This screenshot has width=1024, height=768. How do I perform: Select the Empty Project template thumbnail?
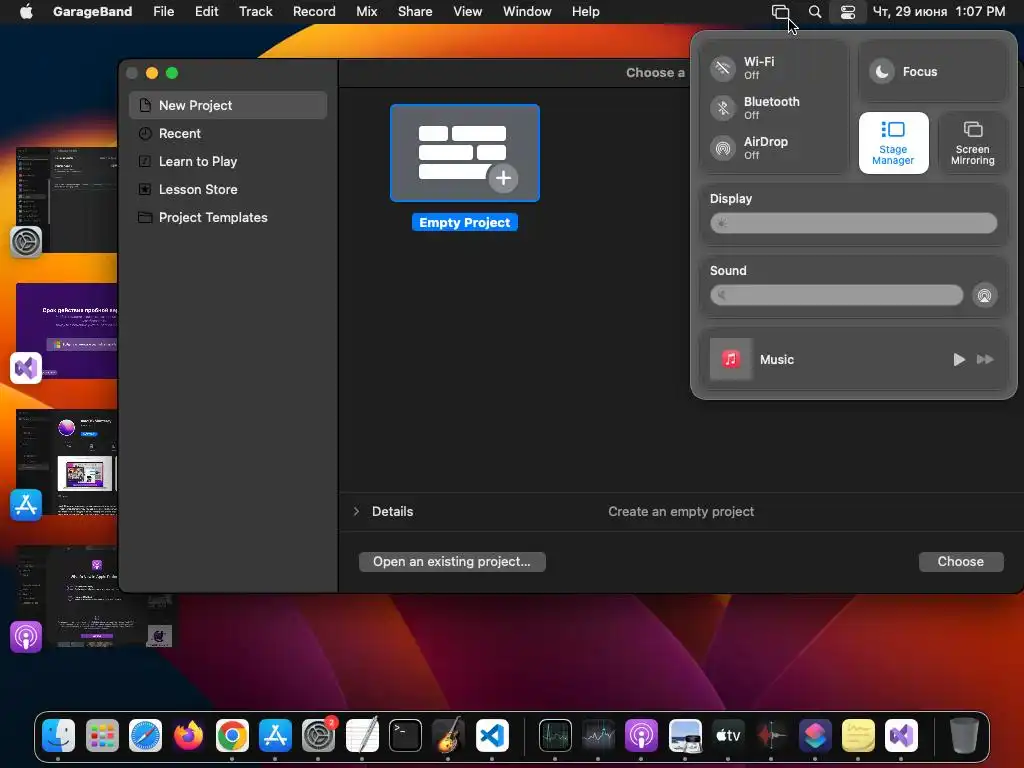pos(464,153)
